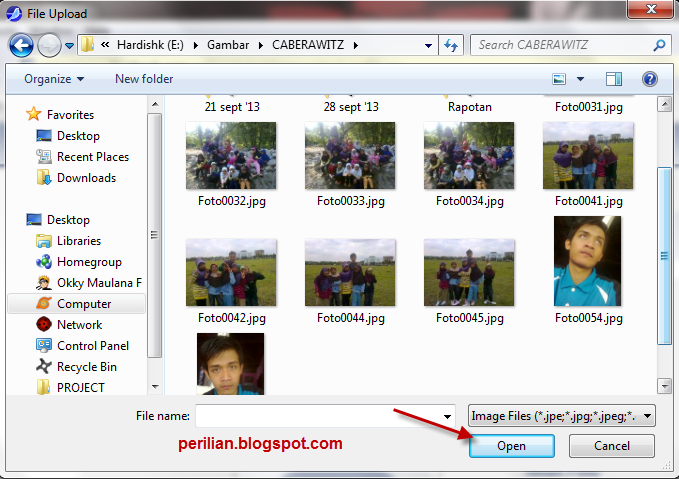This screenshot has height=479, width=679.
Task: Select Gambar in the address path
Action: tap(228, 45)
